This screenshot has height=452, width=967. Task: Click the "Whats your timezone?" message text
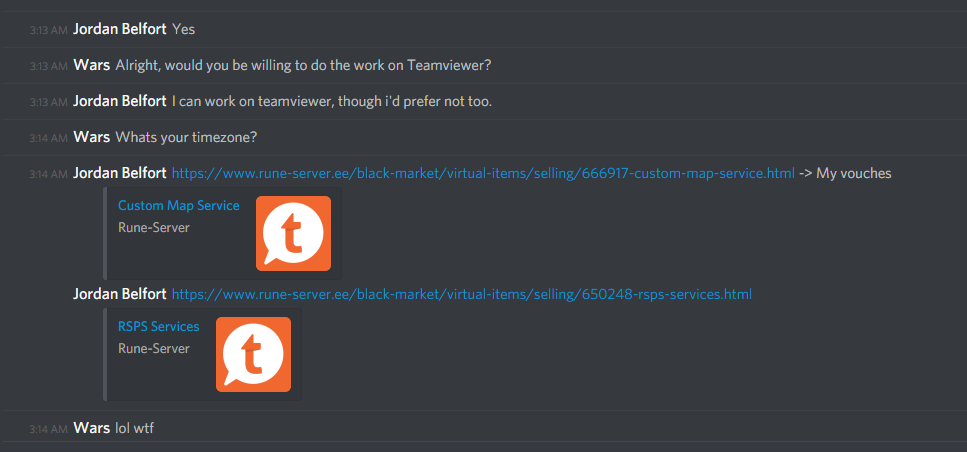(x=186, y=137)
